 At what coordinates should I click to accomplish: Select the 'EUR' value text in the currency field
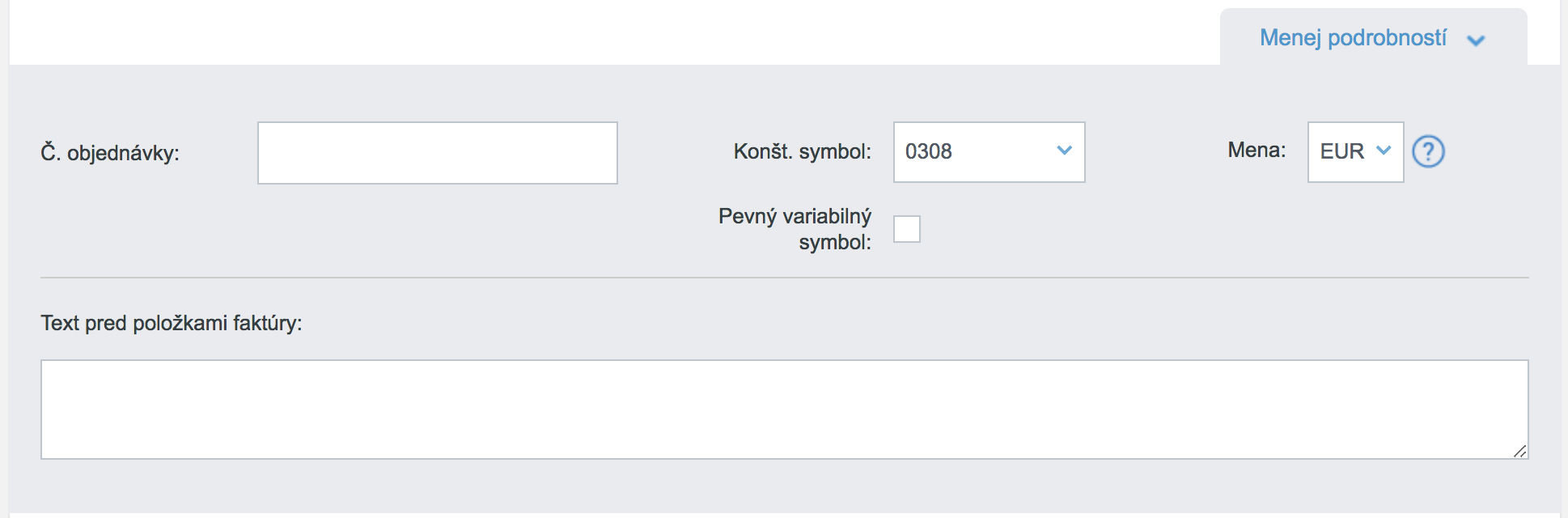click(1341, 151)
